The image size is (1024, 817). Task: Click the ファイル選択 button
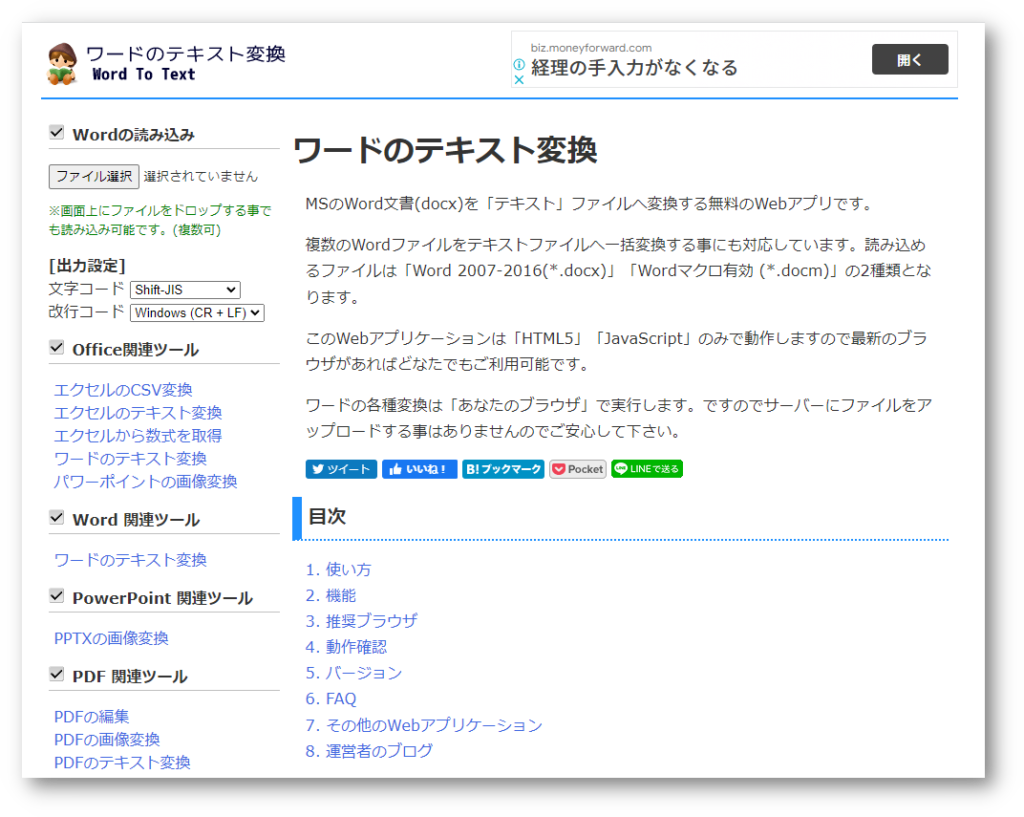pos(94,176)
